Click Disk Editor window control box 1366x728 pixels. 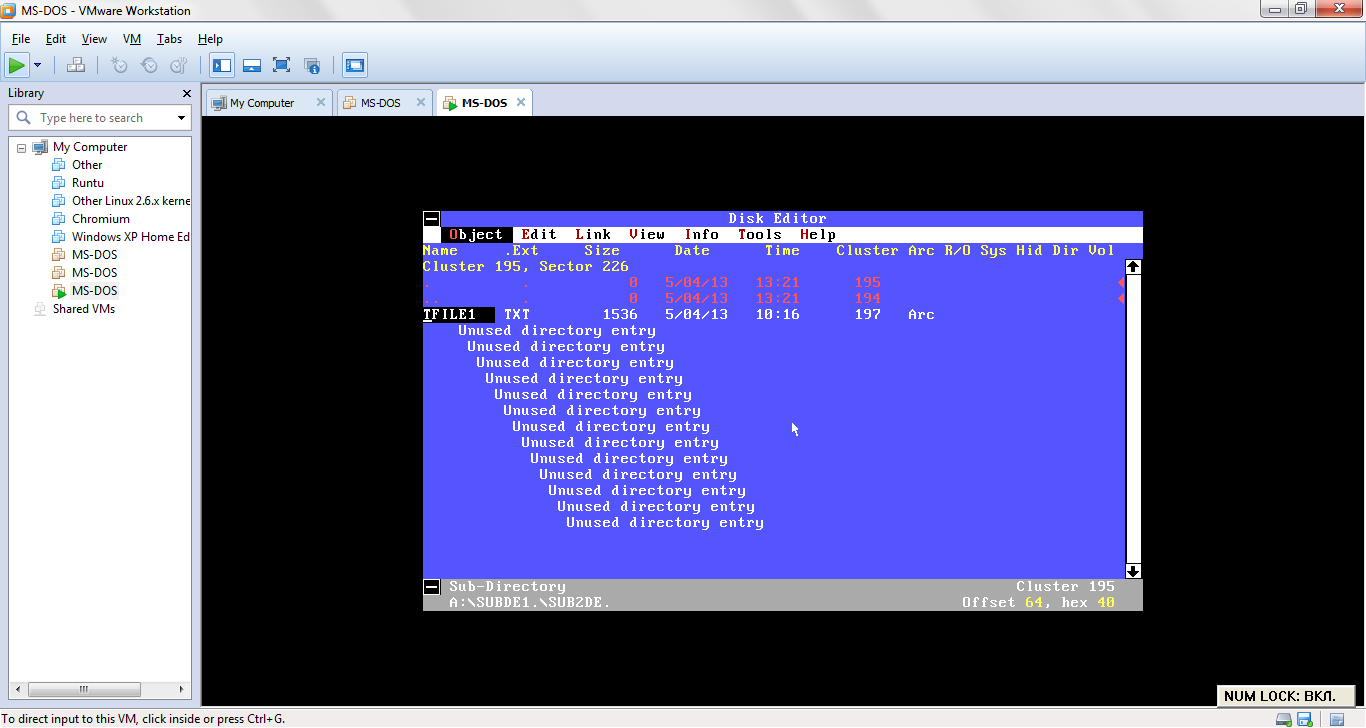click(431, 219)
